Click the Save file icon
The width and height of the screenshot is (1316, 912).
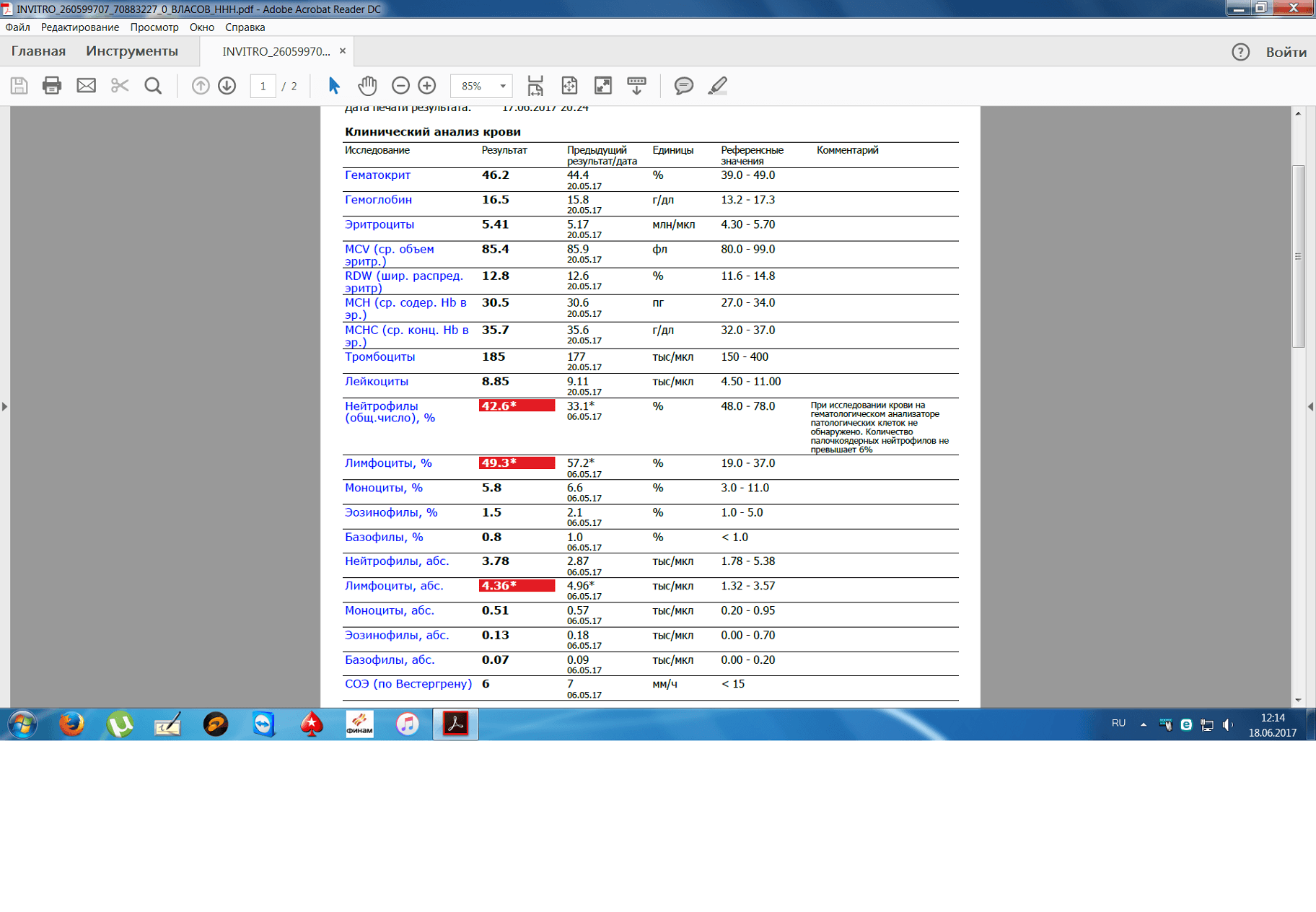point(19,86)
